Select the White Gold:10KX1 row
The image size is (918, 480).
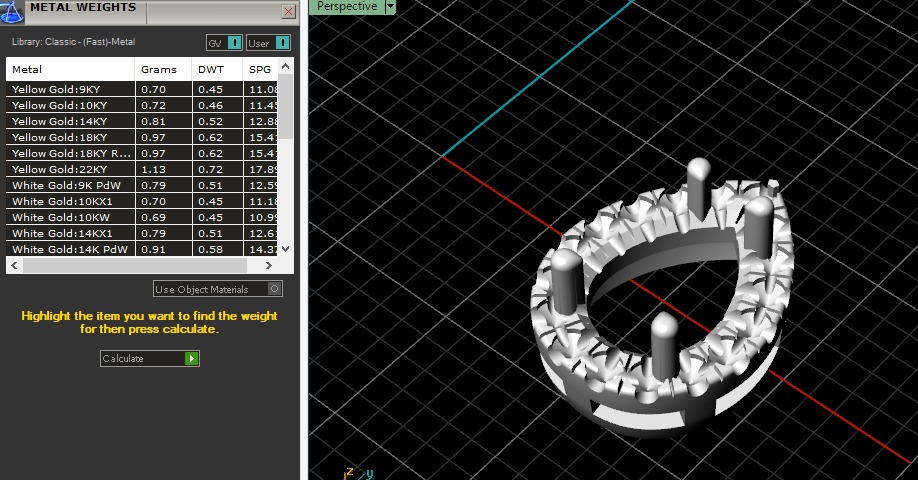click(x=142, y=201)
